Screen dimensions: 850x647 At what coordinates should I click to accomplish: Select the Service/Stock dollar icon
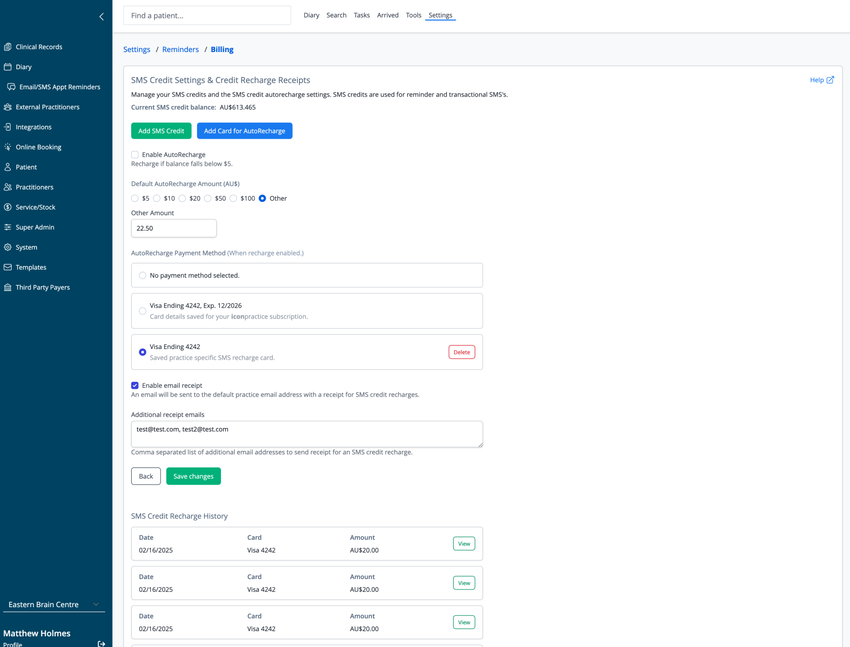tap(8, 207)
